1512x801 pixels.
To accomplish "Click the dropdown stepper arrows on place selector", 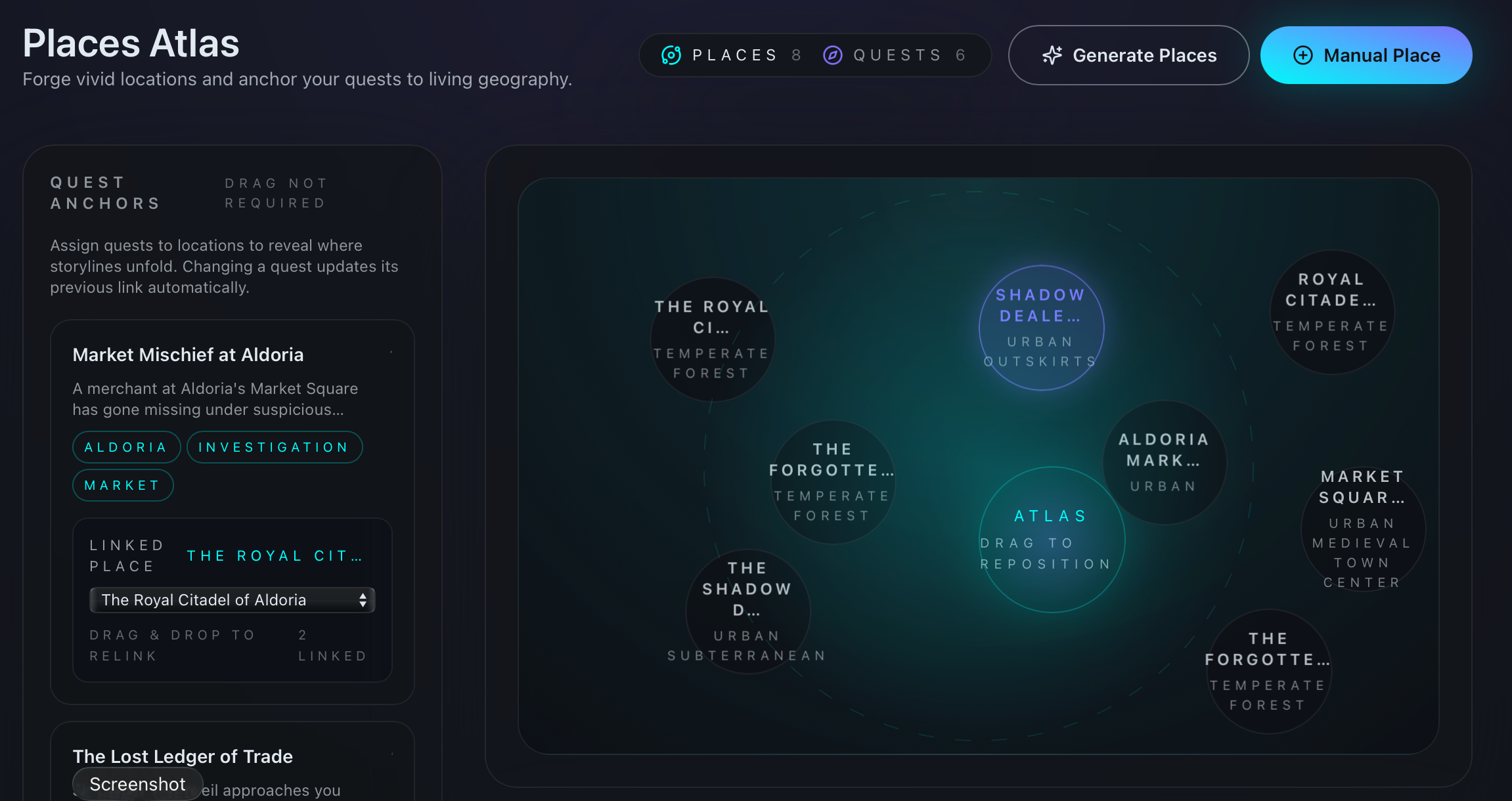I will [x=363, y=600].
